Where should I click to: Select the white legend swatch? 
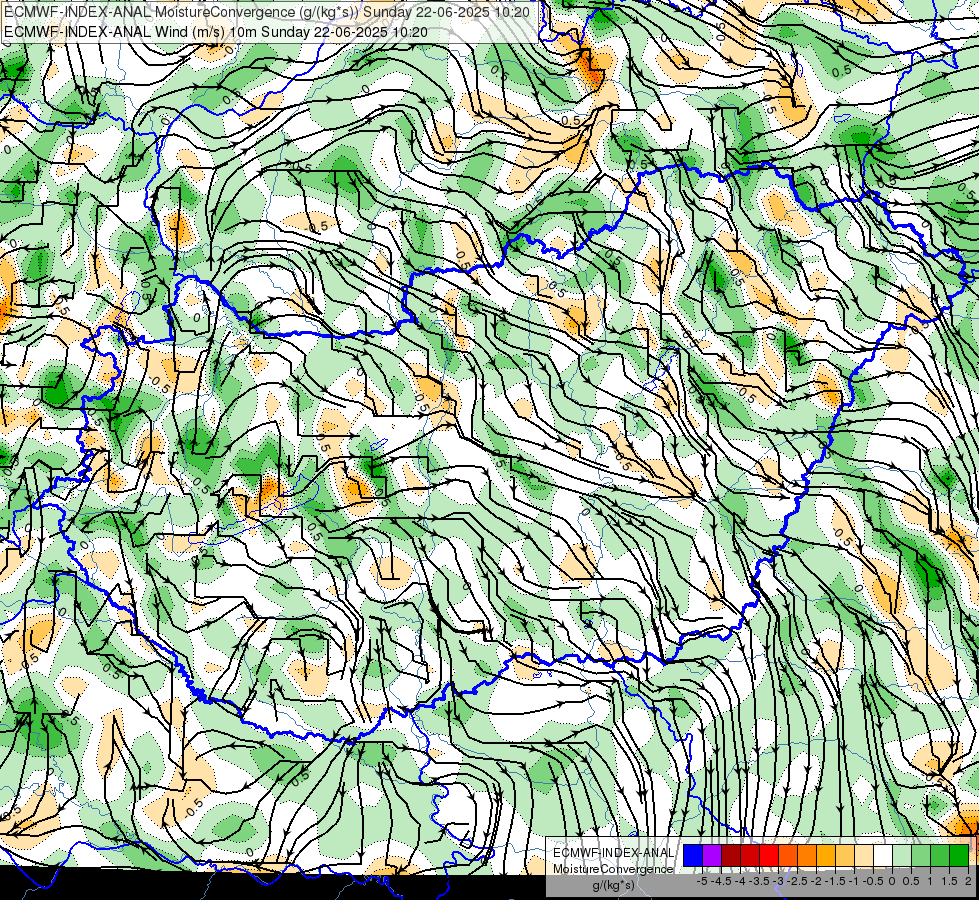coord(883,855)
